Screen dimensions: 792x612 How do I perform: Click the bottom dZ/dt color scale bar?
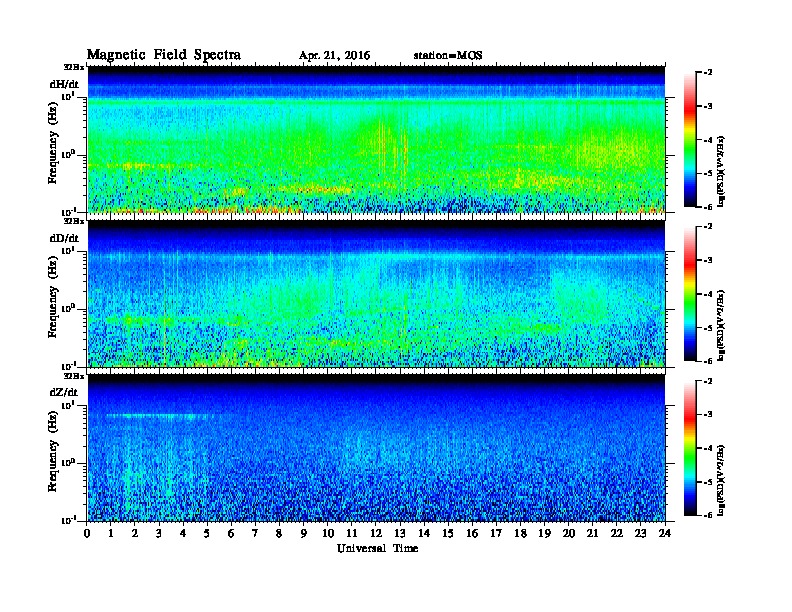pos(690,448)
